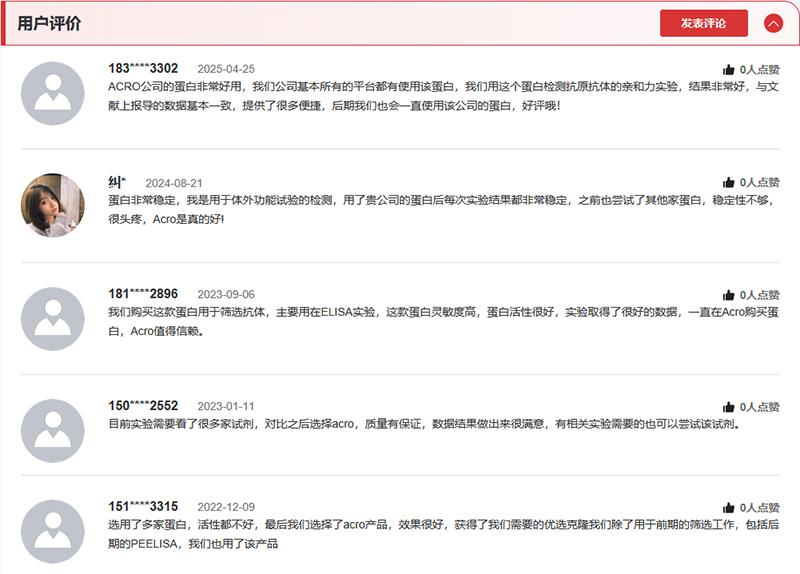This screenshot has height=574, width=800.
Task: Open avatar of user 183****3302
Action: click(53, 93)
